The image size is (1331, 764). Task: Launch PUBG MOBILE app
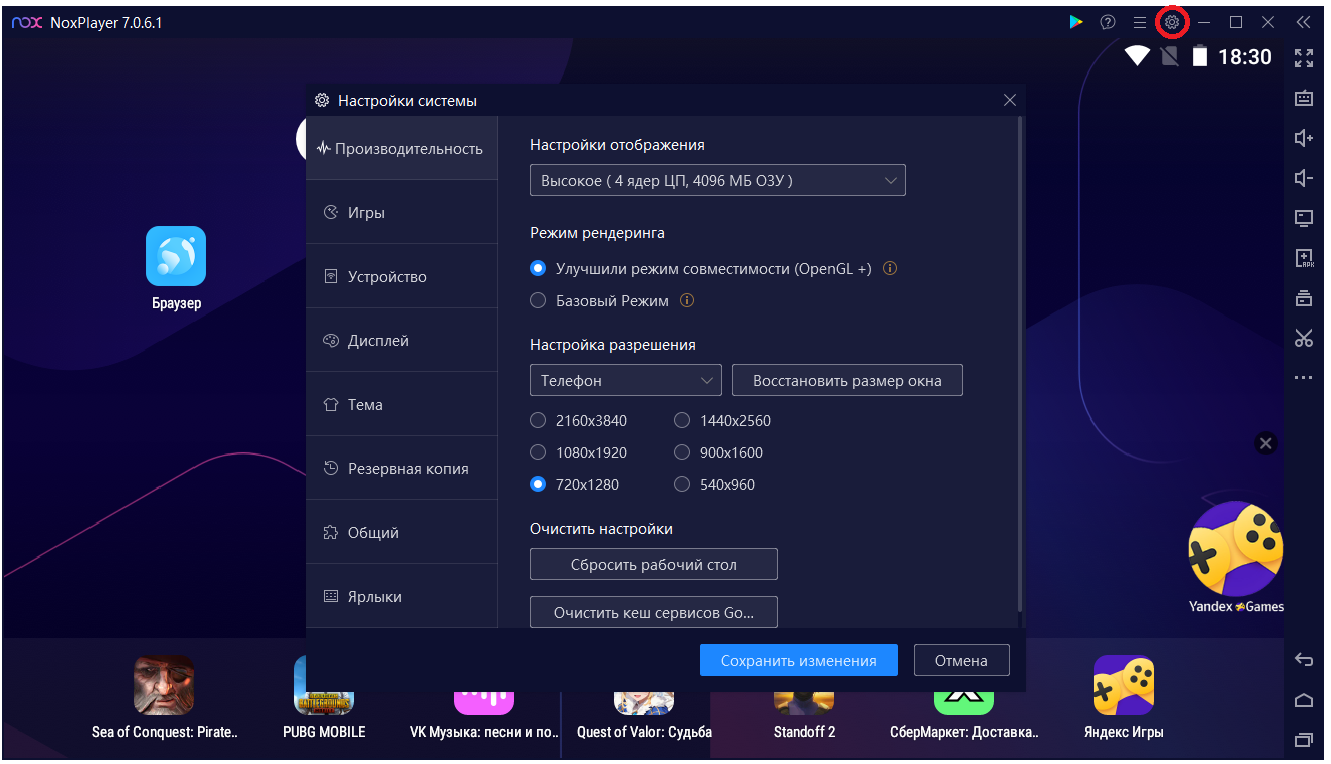(x=324, y=685)
